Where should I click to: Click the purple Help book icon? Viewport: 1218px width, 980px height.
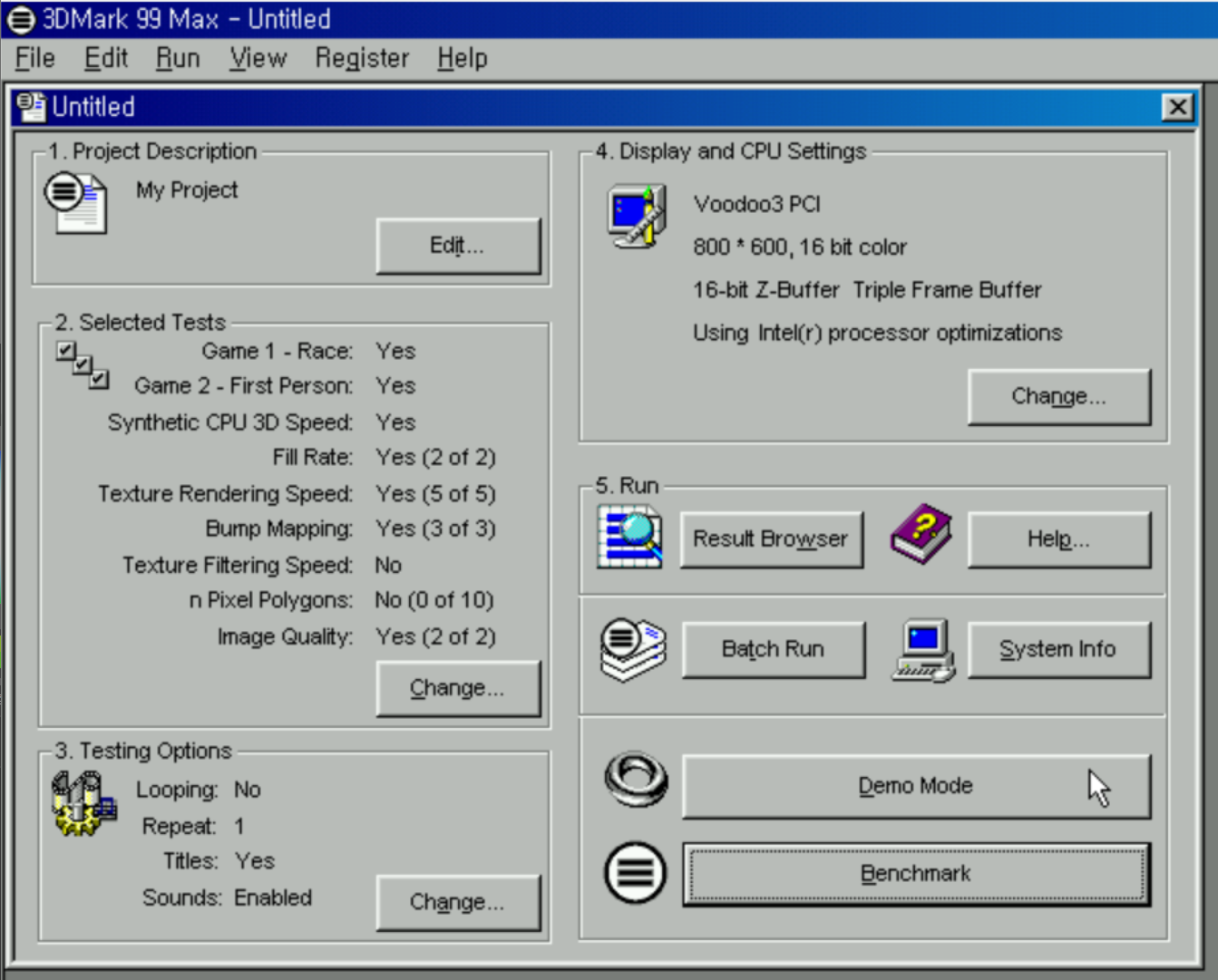click(921, 535)
